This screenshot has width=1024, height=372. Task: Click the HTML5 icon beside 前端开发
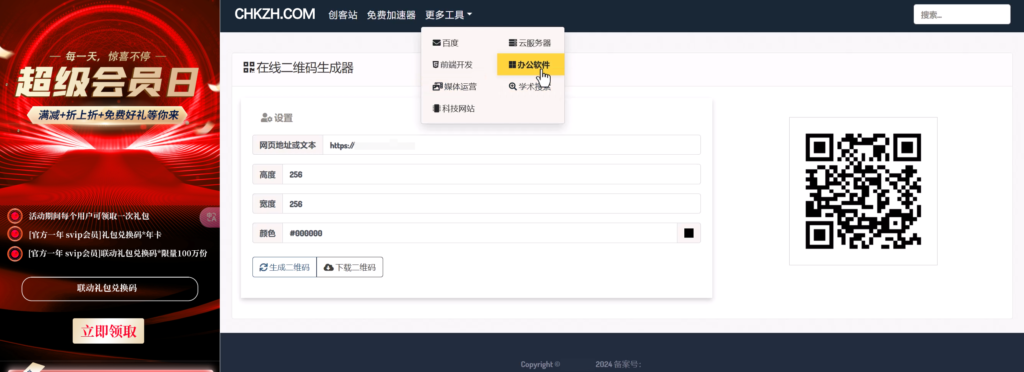(x=436, y=65)
